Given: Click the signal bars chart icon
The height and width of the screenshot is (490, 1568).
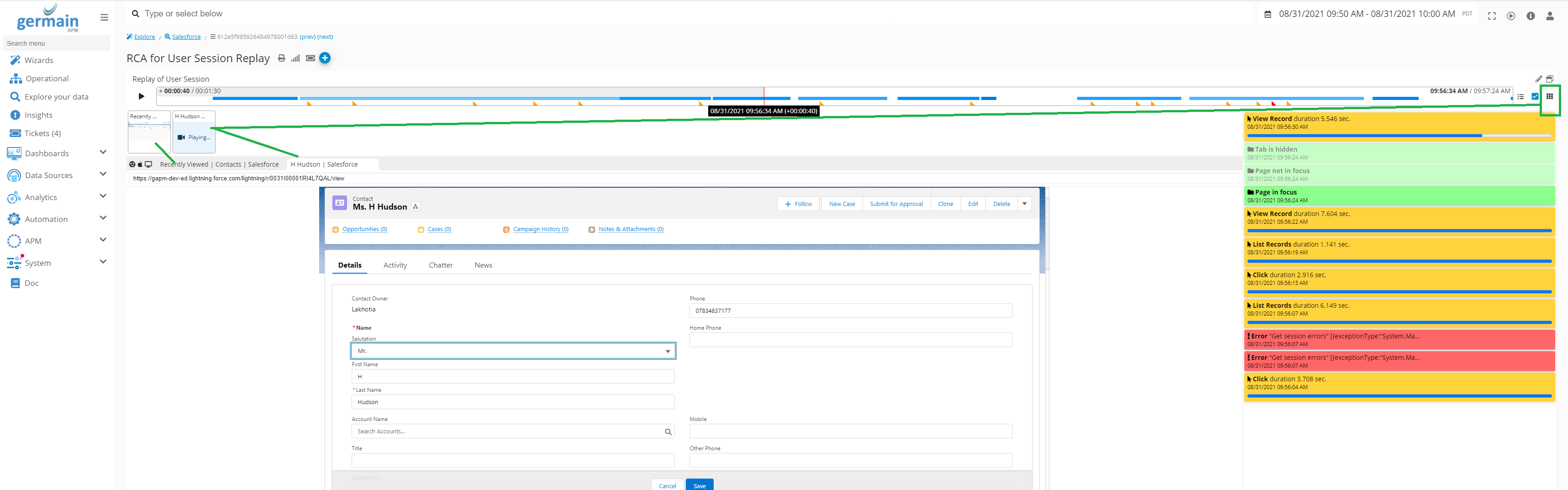Looking at the screenshot, I should point(295,58).
